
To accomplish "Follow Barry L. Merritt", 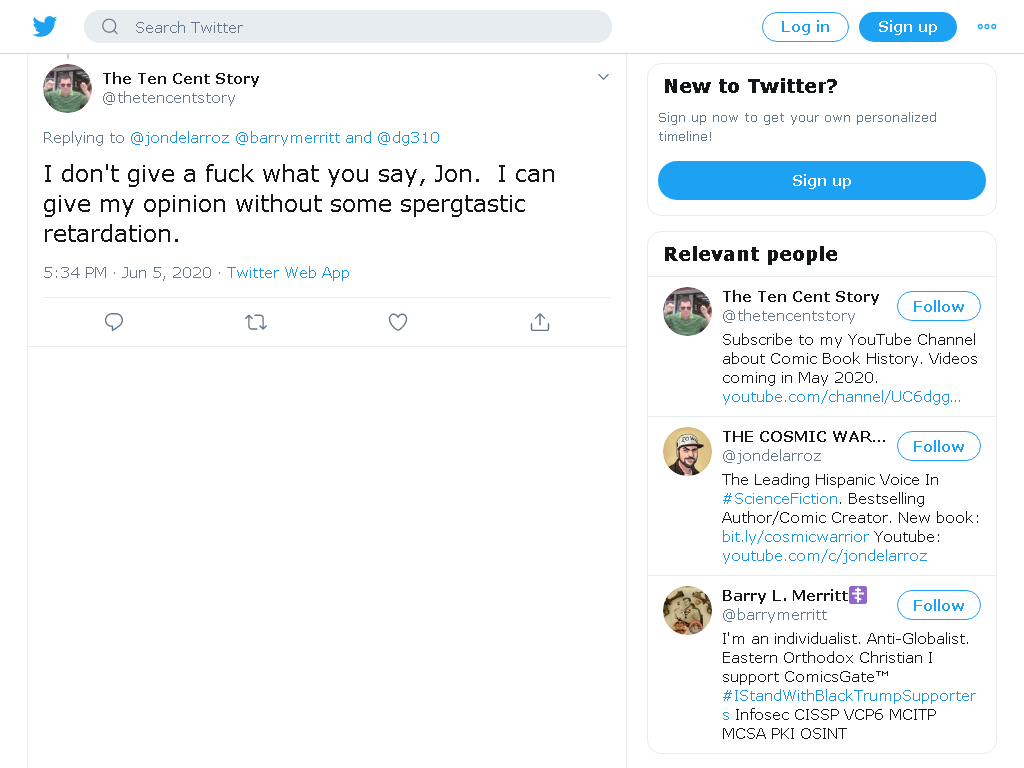I will pyautogui.click(x=938, y=605).
